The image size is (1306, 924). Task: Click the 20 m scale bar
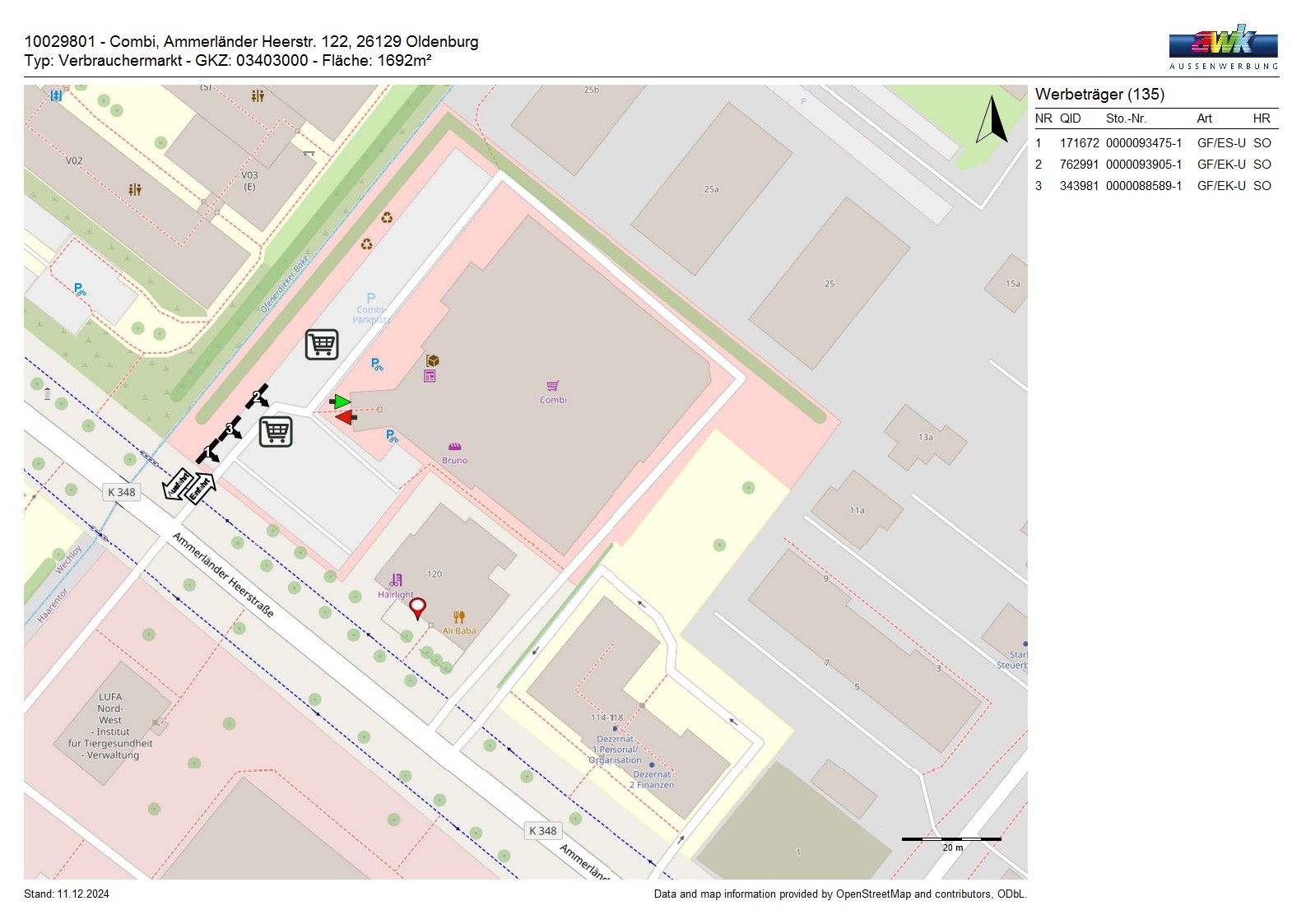pyautogui.click(x=951, y=840)
